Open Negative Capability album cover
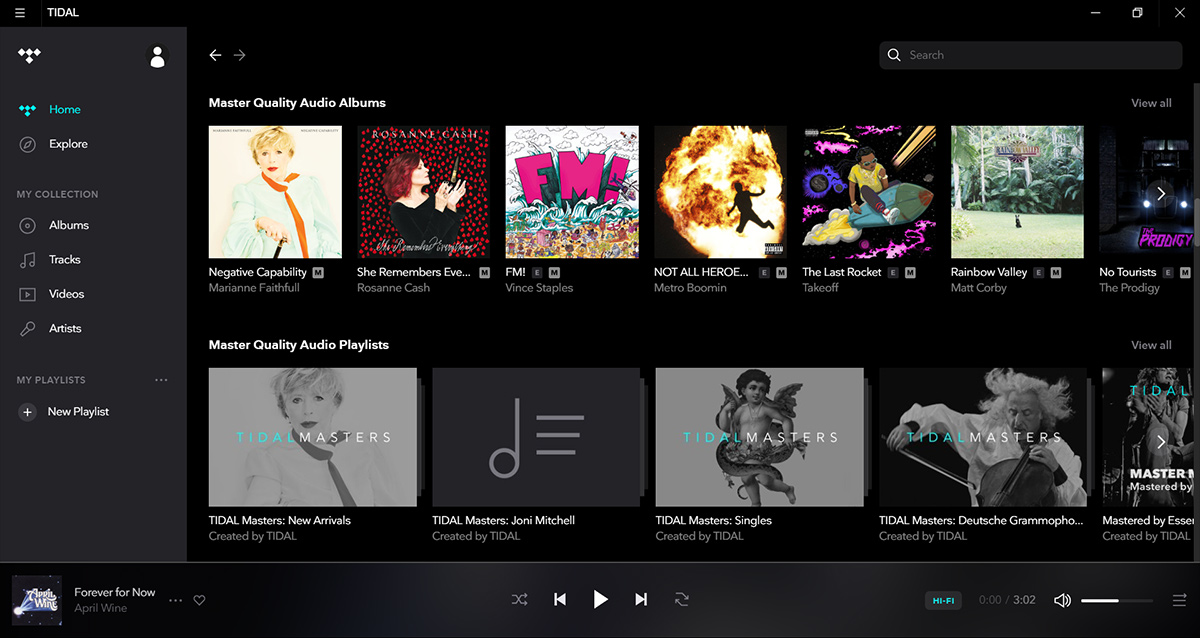The width and height of the screenshot is (1200, 638). click(275, 192)
